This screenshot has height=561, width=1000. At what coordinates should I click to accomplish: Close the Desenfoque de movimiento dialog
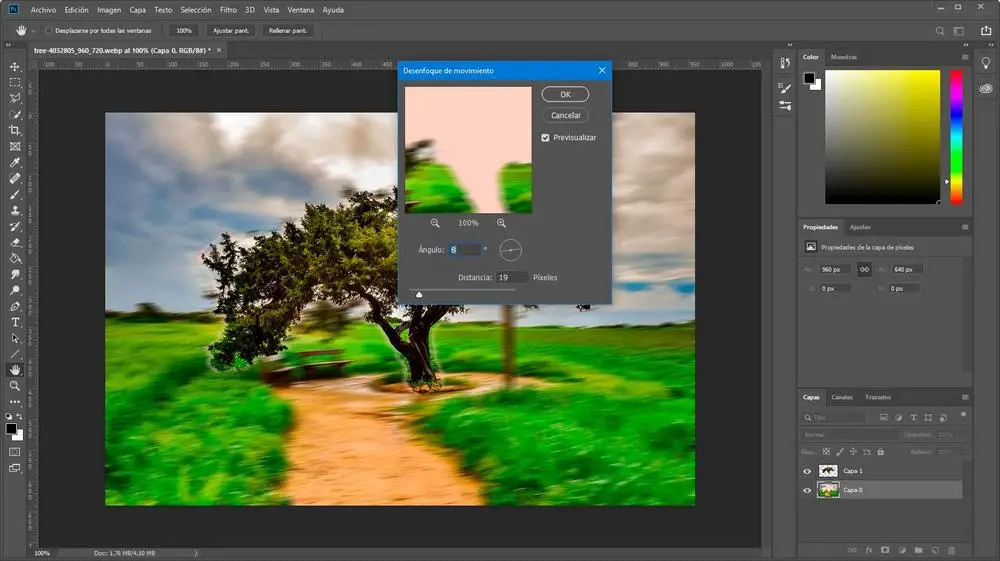pyautogui.click(x=602, y=71)
